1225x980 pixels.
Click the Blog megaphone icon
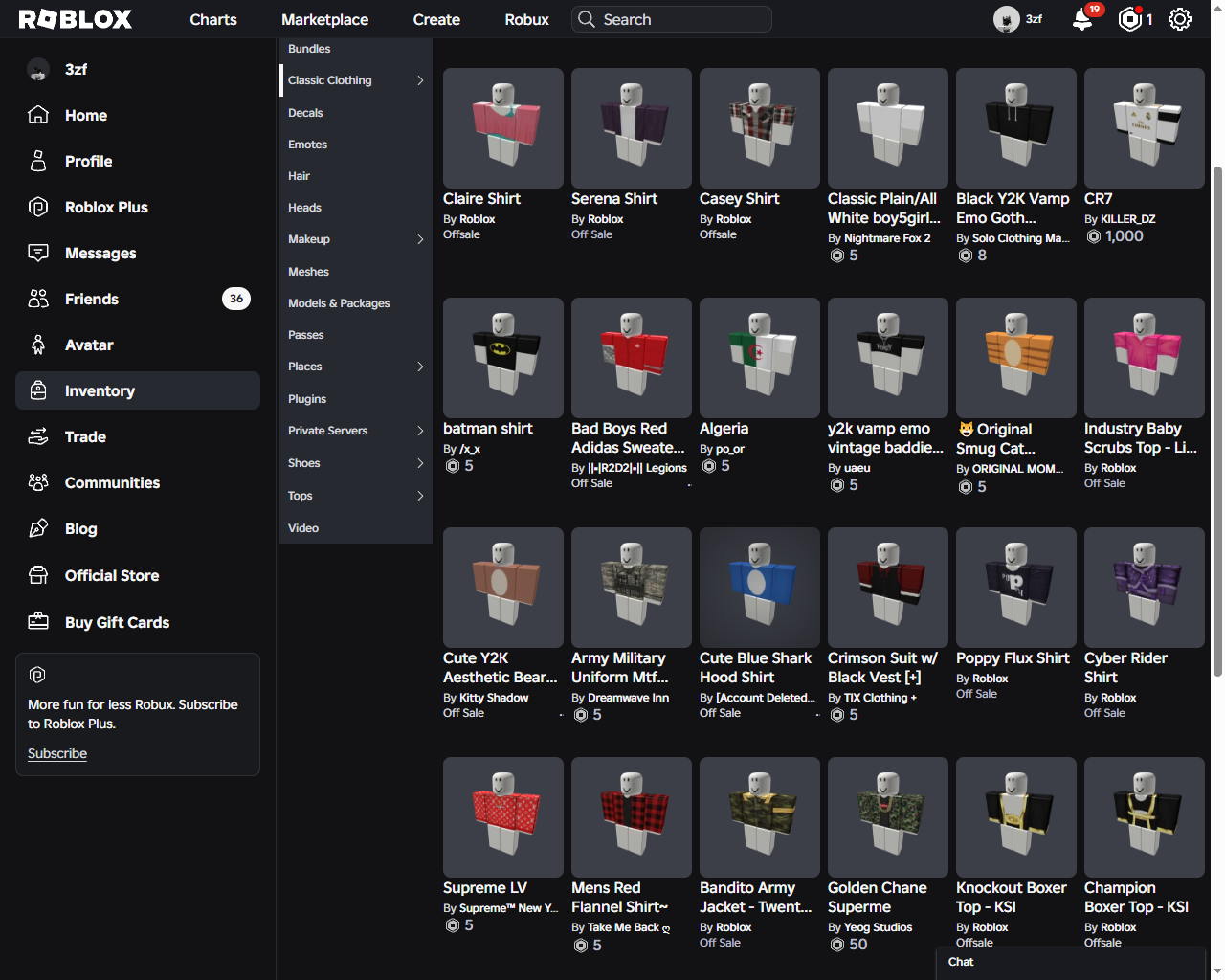(x=38, y=528)
